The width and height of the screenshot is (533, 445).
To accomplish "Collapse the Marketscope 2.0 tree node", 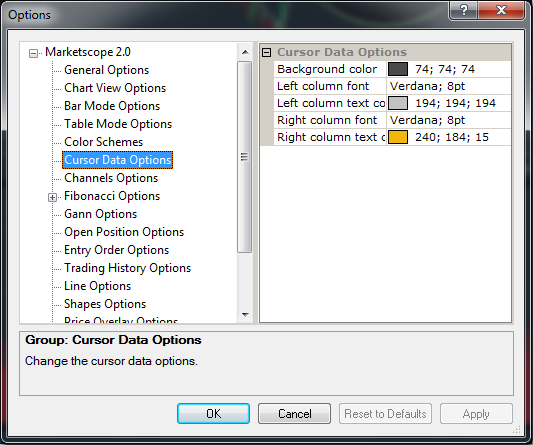I will click(33, 53).
